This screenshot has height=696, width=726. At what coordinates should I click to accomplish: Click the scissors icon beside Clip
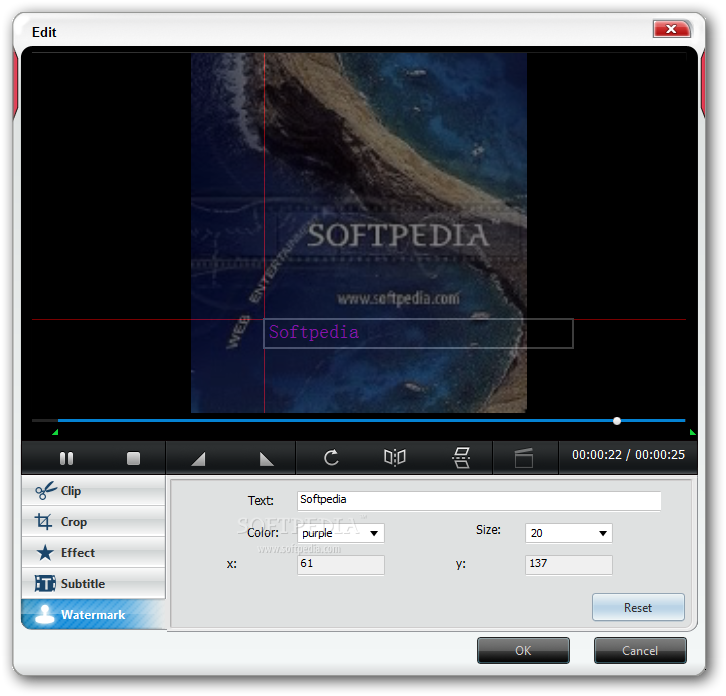pos(45,490)
